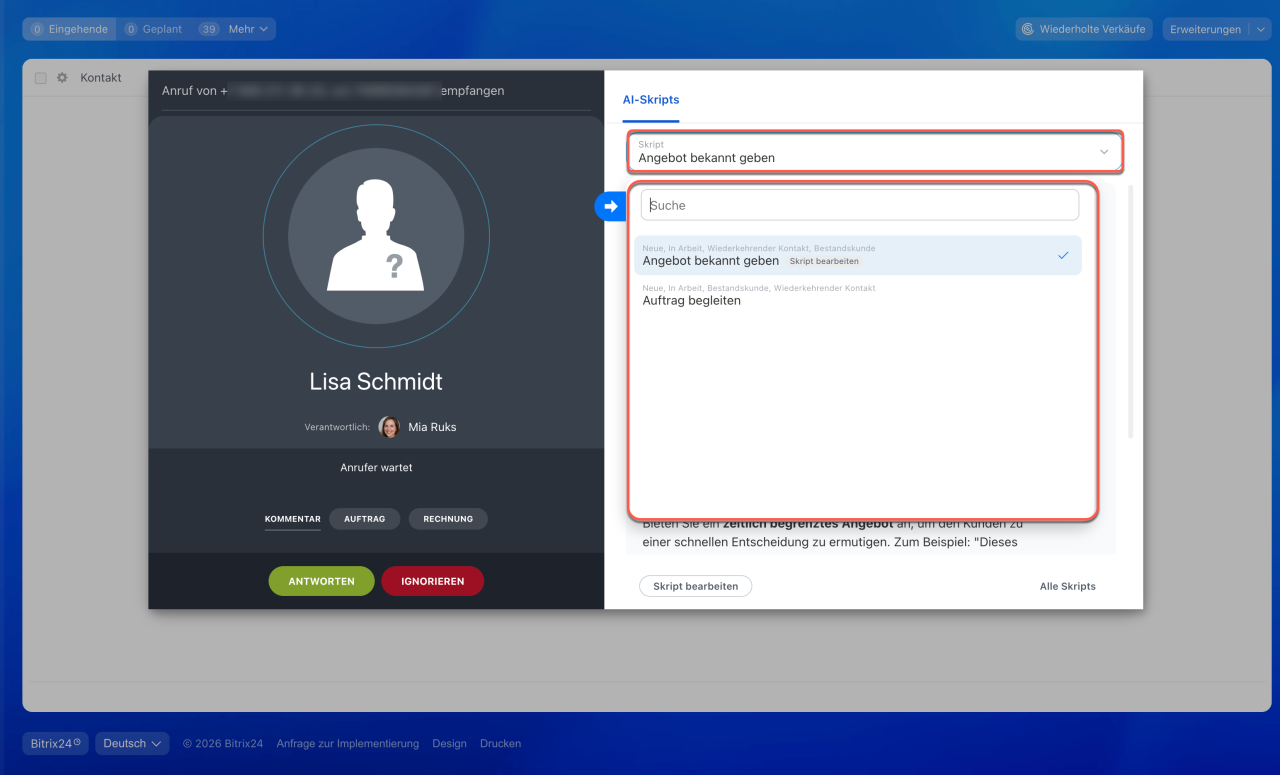Toggle the select-all checkbox by Kontakt

tap(41, 78)
